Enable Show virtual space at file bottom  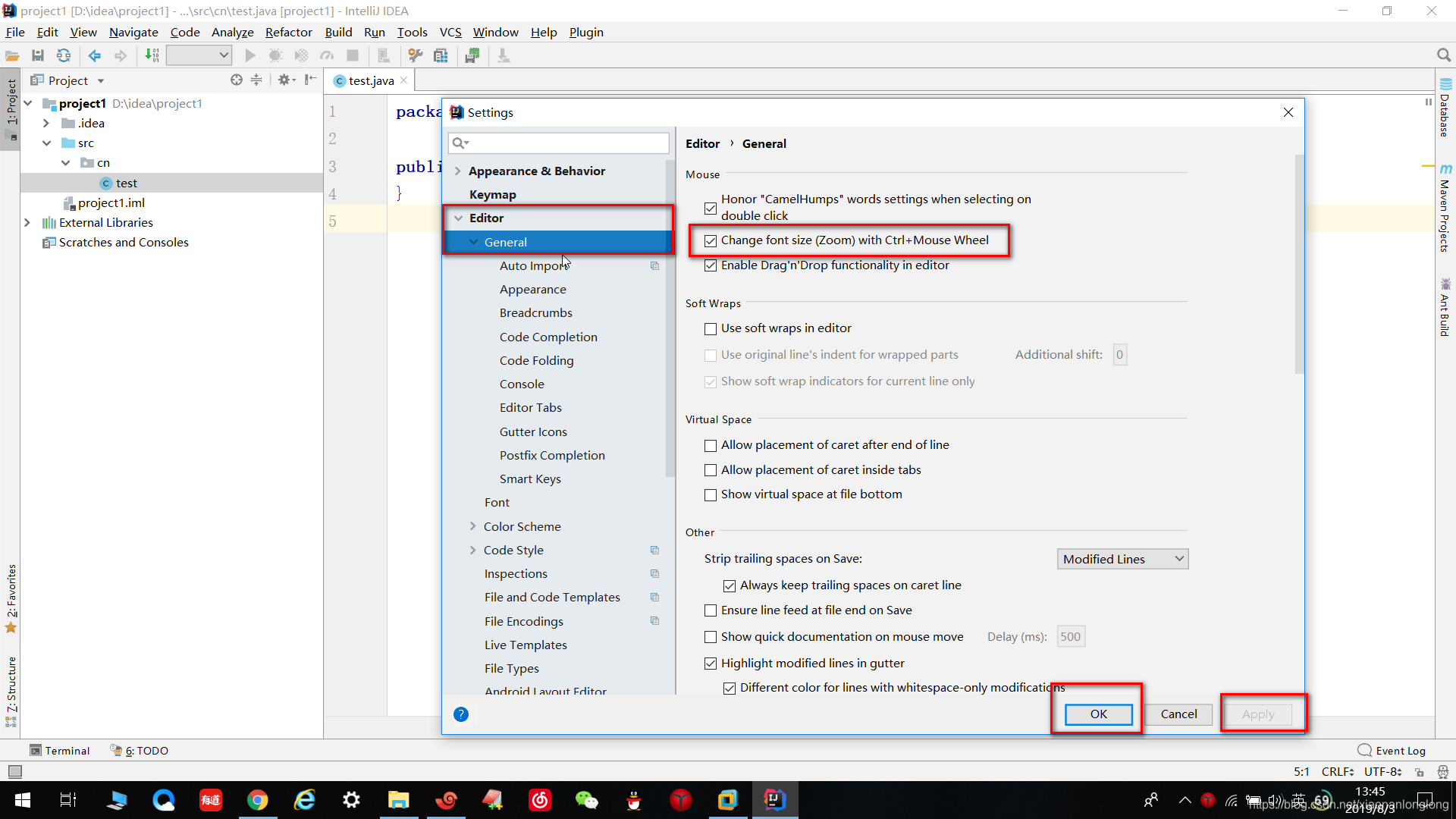pyautogui.click(x=711, y=494)
